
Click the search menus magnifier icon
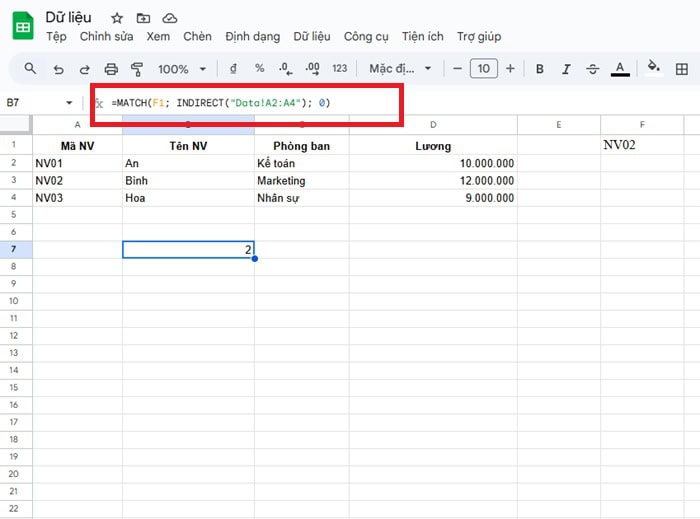point(30,69)
